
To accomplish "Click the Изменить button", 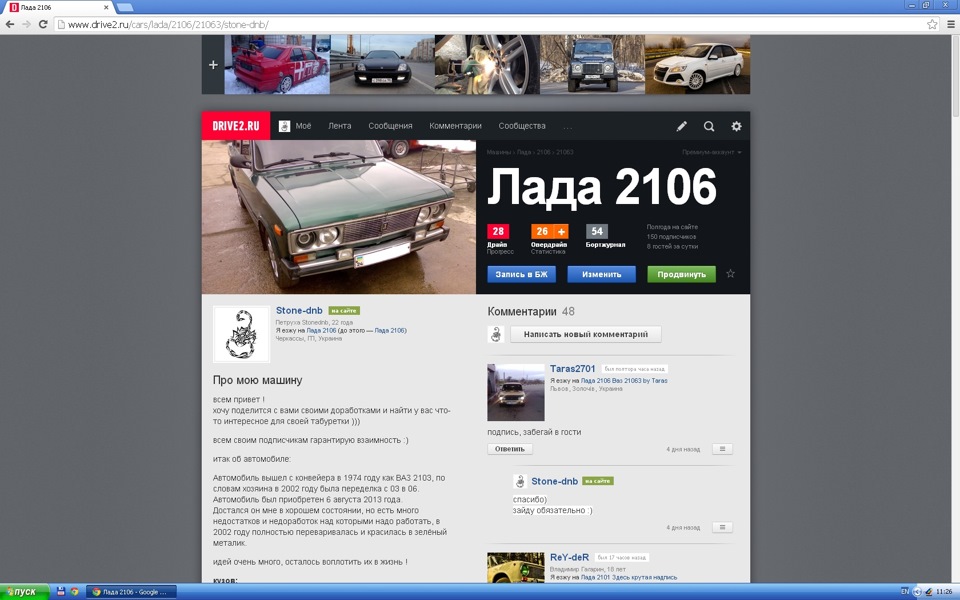I will pos(601,274).
